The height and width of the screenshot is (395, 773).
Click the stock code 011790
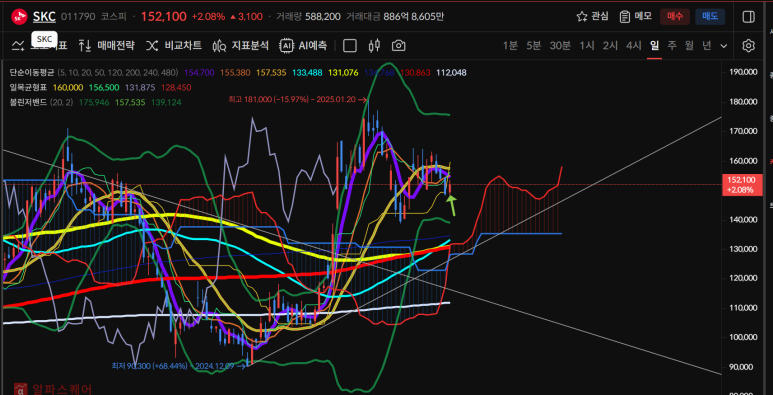click(x=77, y=17)
